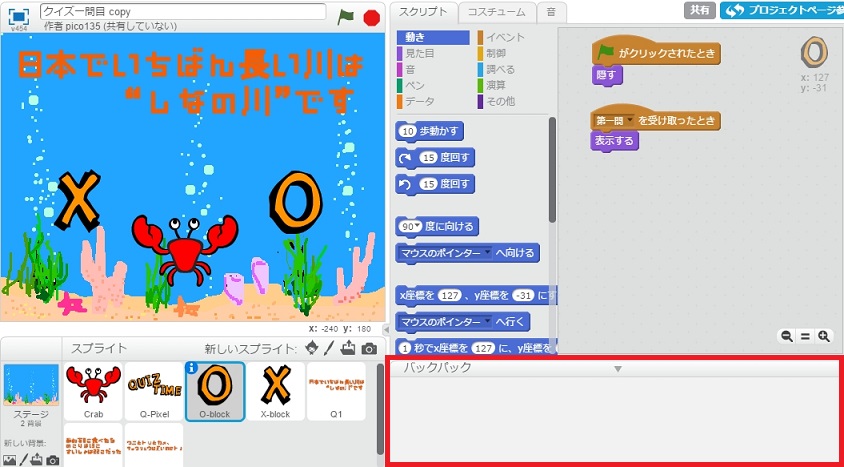This screenshot has width=844, height=467.
Task: Click the x座標を127 y座標を-31 block
Action: click(x=476, y=295)
